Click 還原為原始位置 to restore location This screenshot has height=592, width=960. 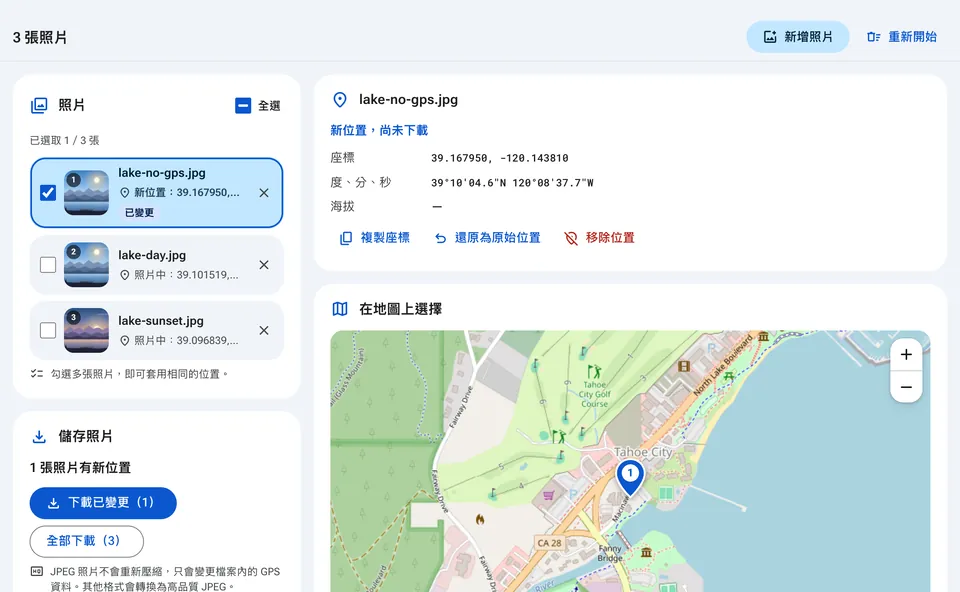tap(487, 238)
